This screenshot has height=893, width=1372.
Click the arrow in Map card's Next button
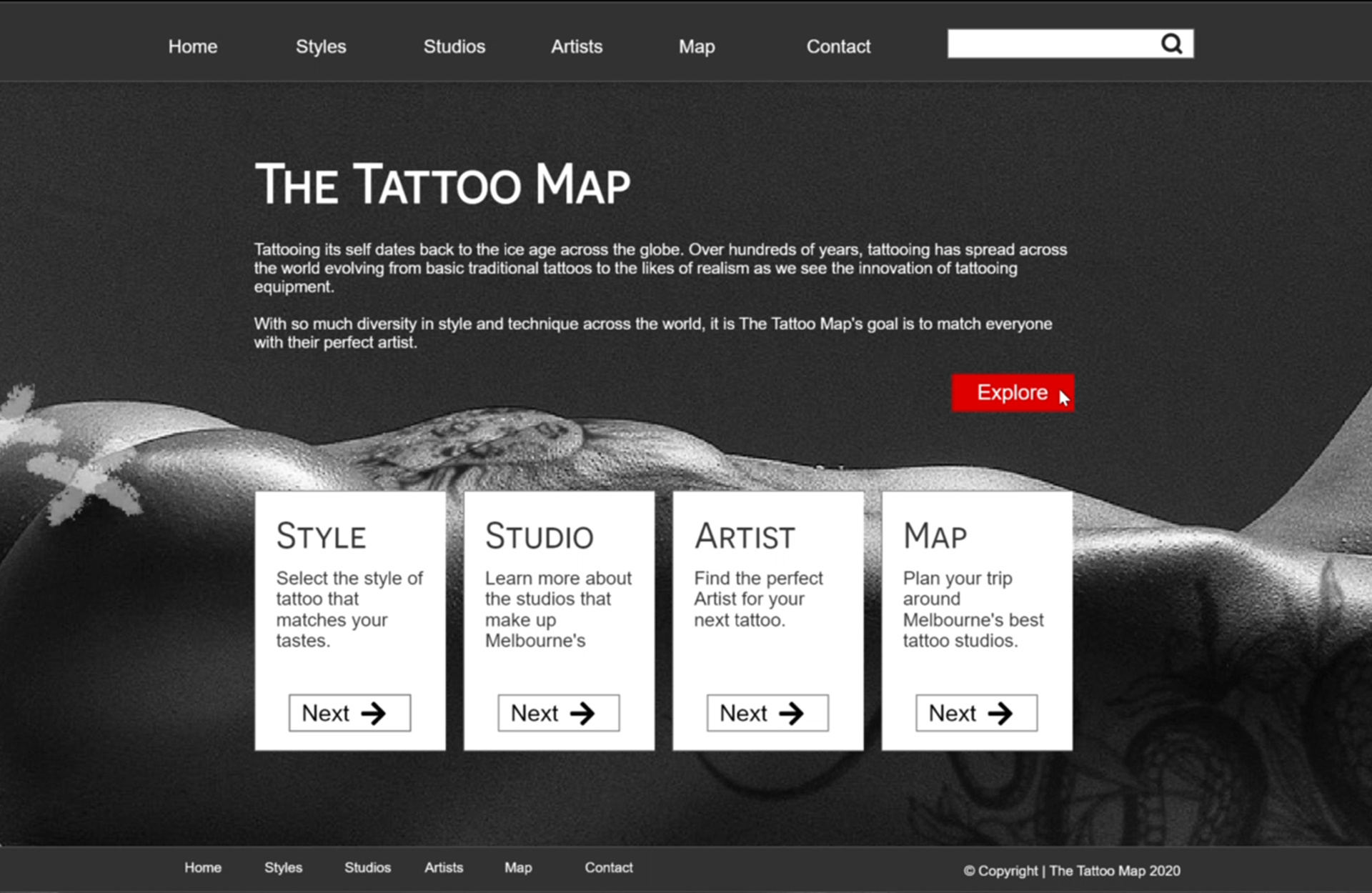coord(1000,713)
